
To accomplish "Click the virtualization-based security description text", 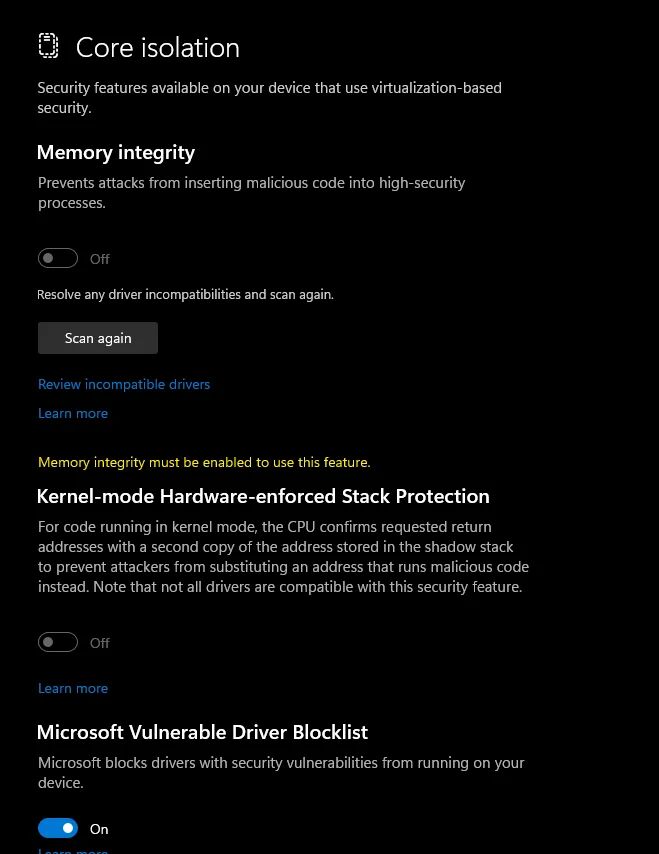I will 270,97.
